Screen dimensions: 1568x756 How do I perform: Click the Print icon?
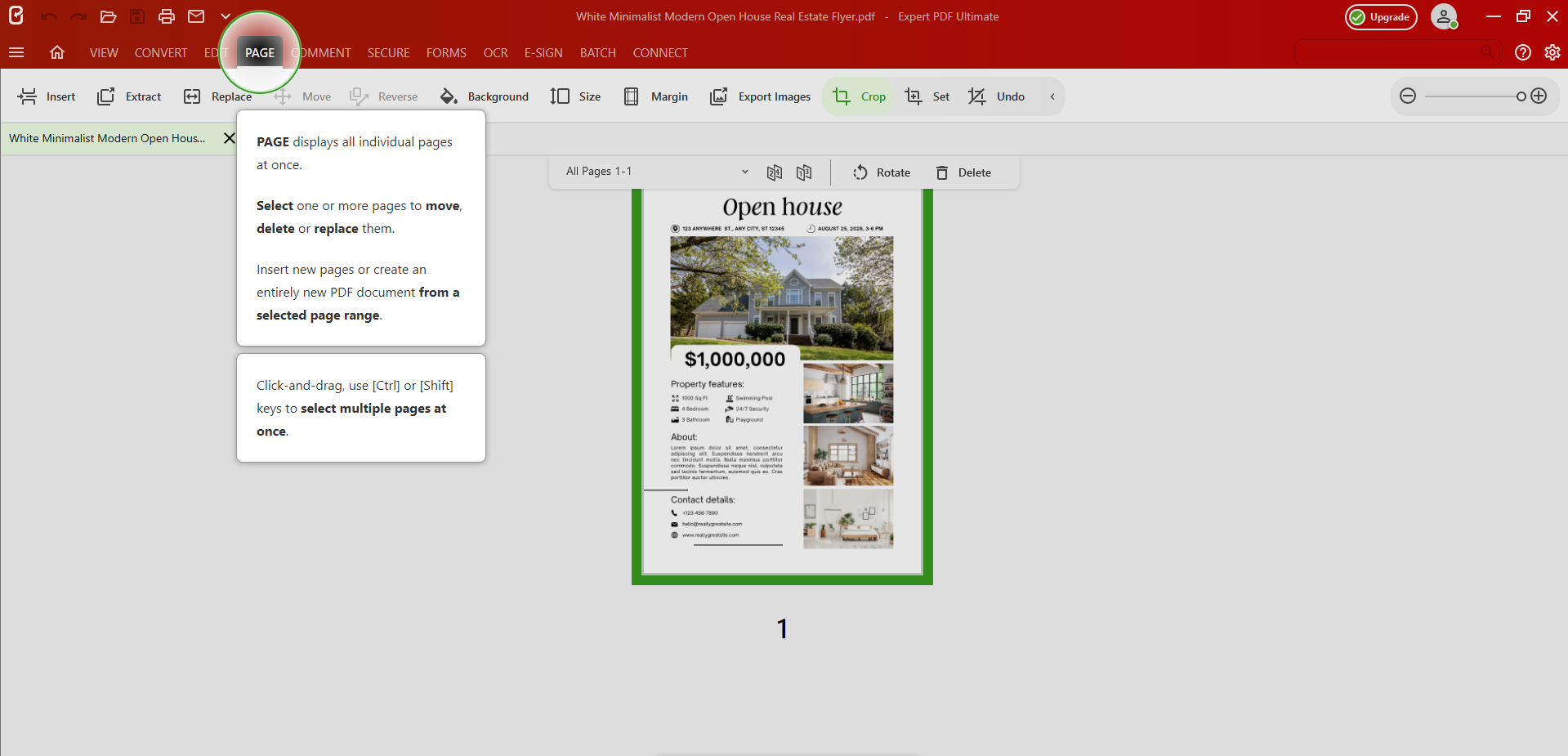point(166,16)
